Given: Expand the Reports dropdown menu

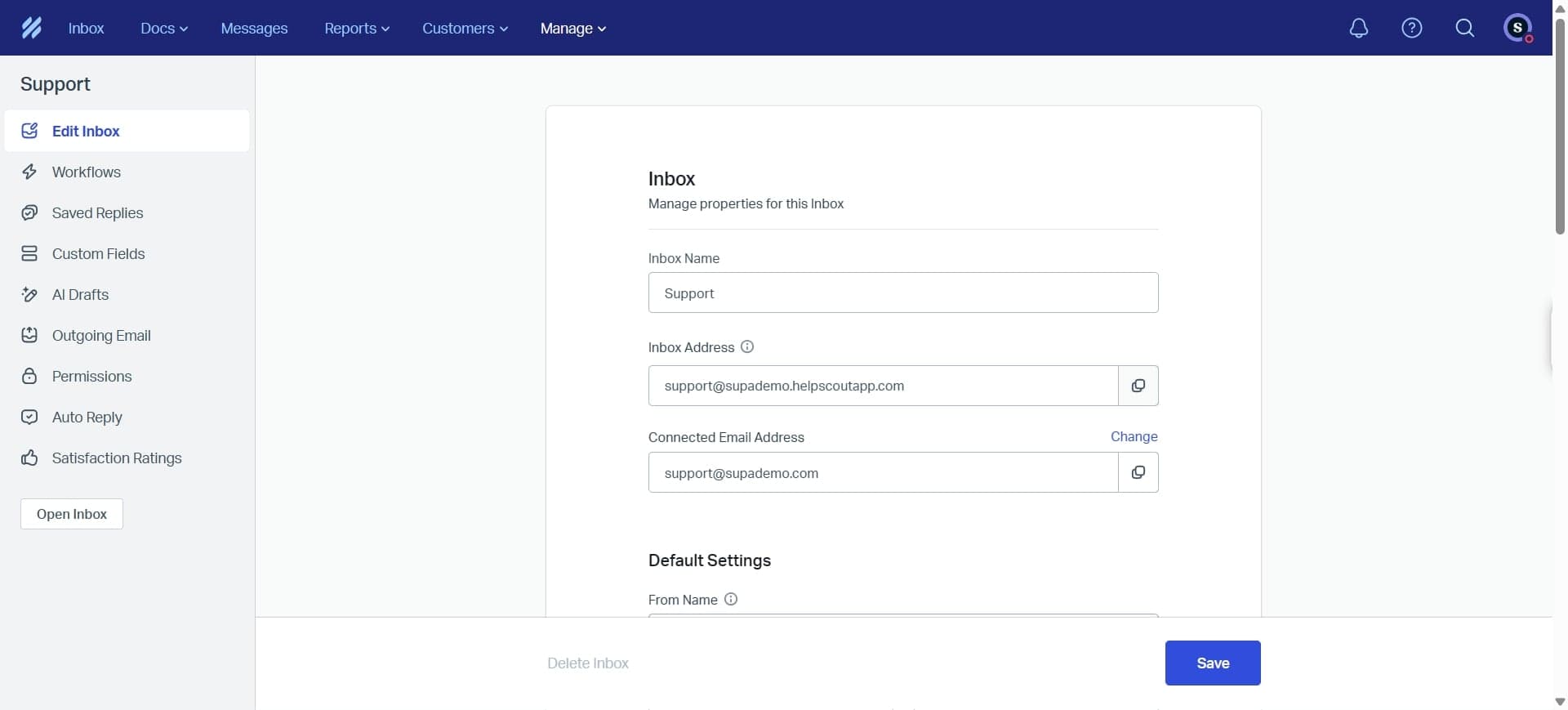Looking at the screenshot, I should tap(357, 28).
